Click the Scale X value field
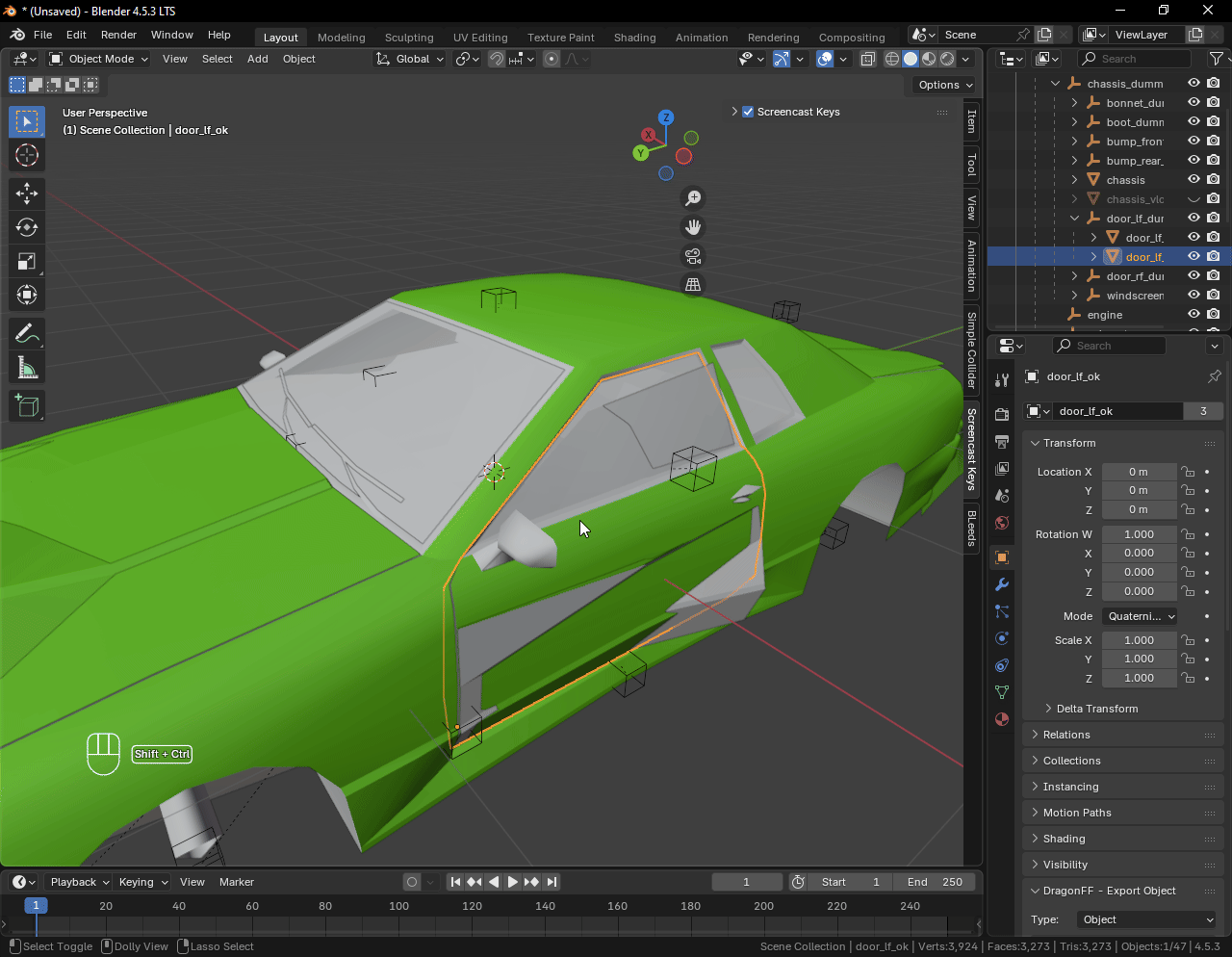Screen dimensions: 1232x957 [1139, 640]
